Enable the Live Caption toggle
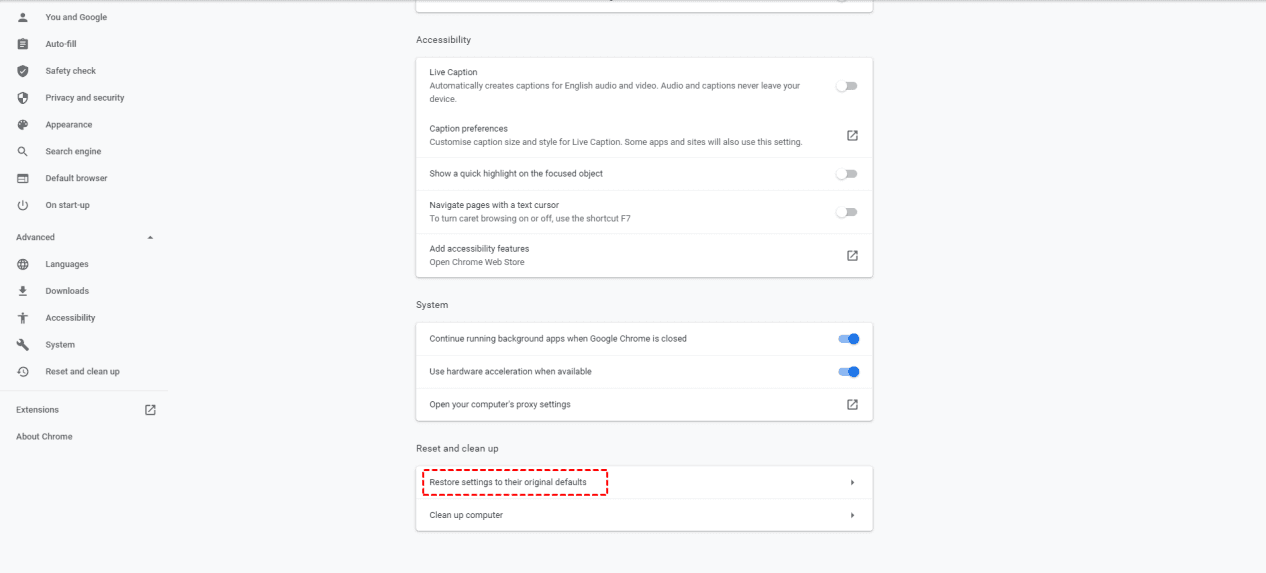This screenshot has width=1266, height=573. [x=847, y=86]
